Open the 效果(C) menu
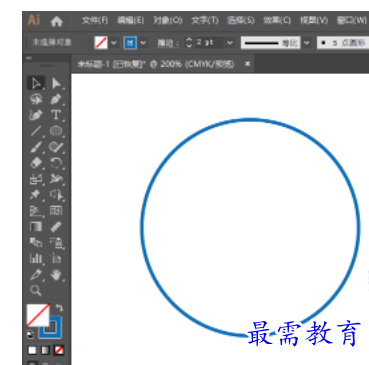This screenshot has height=365, width=369. 277,21
